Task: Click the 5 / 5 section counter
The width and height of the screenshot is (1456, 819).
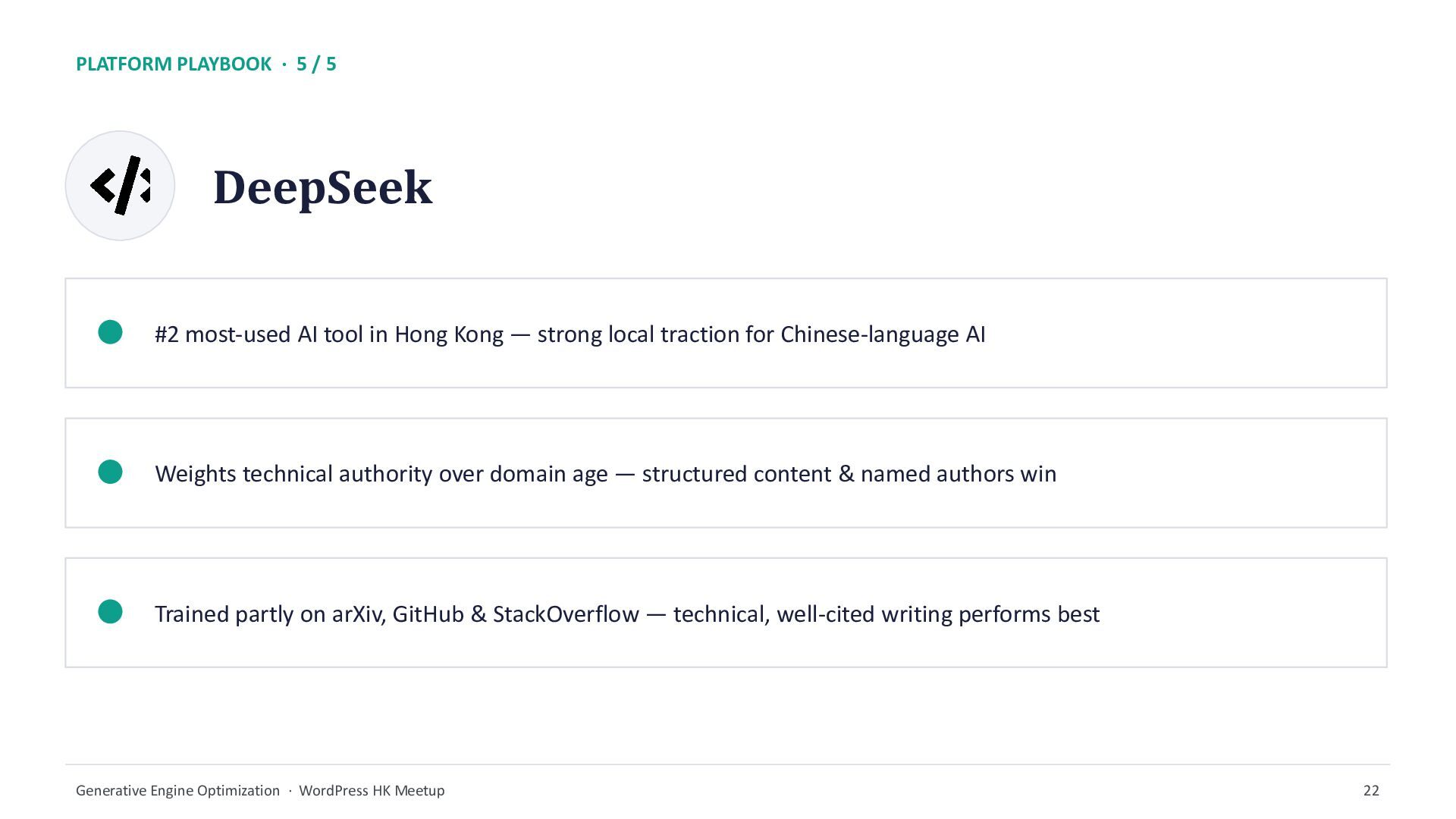Action: (x=316, y=64)
